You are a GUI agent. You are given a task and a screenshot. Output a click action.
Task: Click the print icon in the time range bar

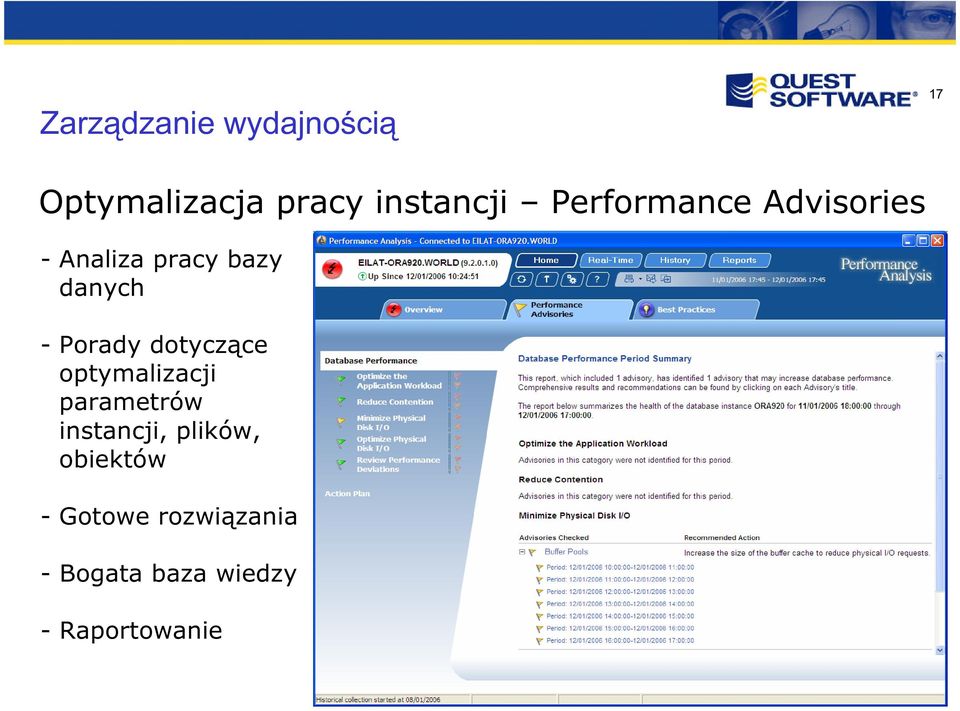coord(629,279)
